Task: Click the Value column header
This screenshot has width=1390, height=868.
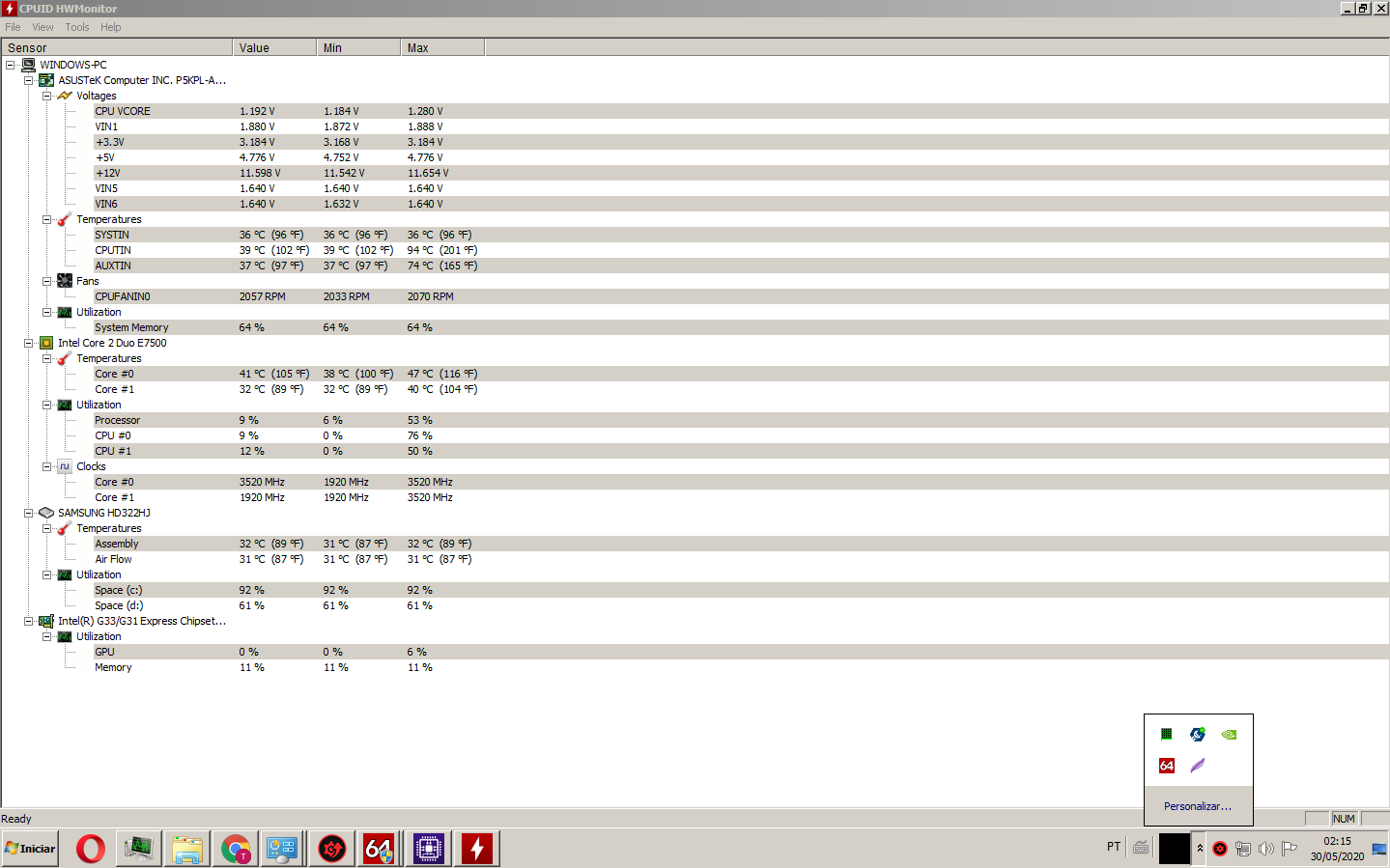Action: coord(274,47)
